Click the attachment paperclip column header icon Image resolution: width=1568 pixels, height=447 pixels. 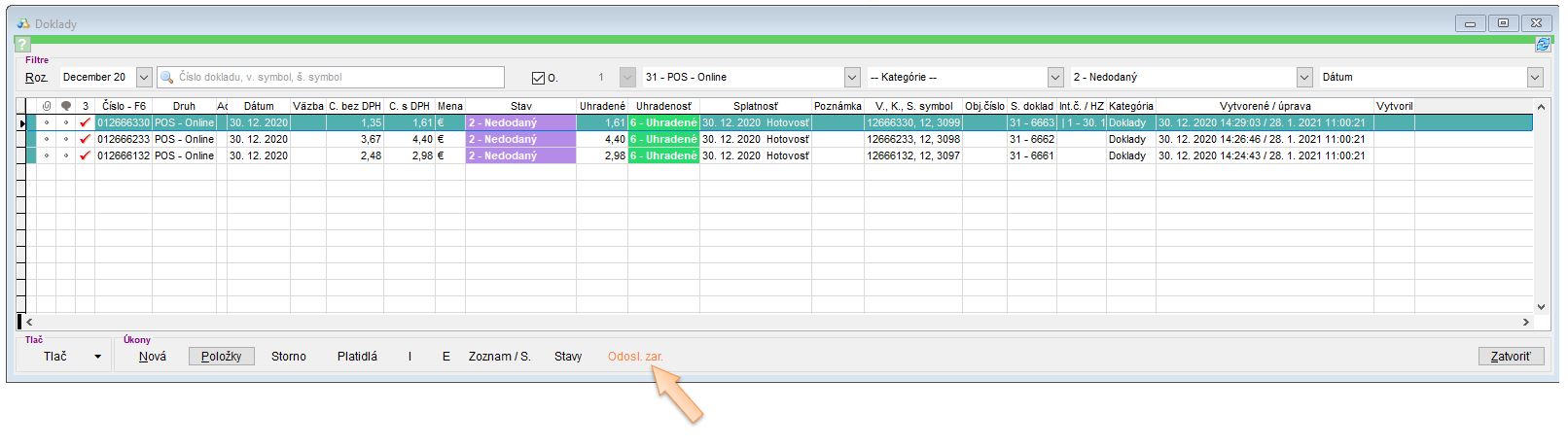point(46,106)
